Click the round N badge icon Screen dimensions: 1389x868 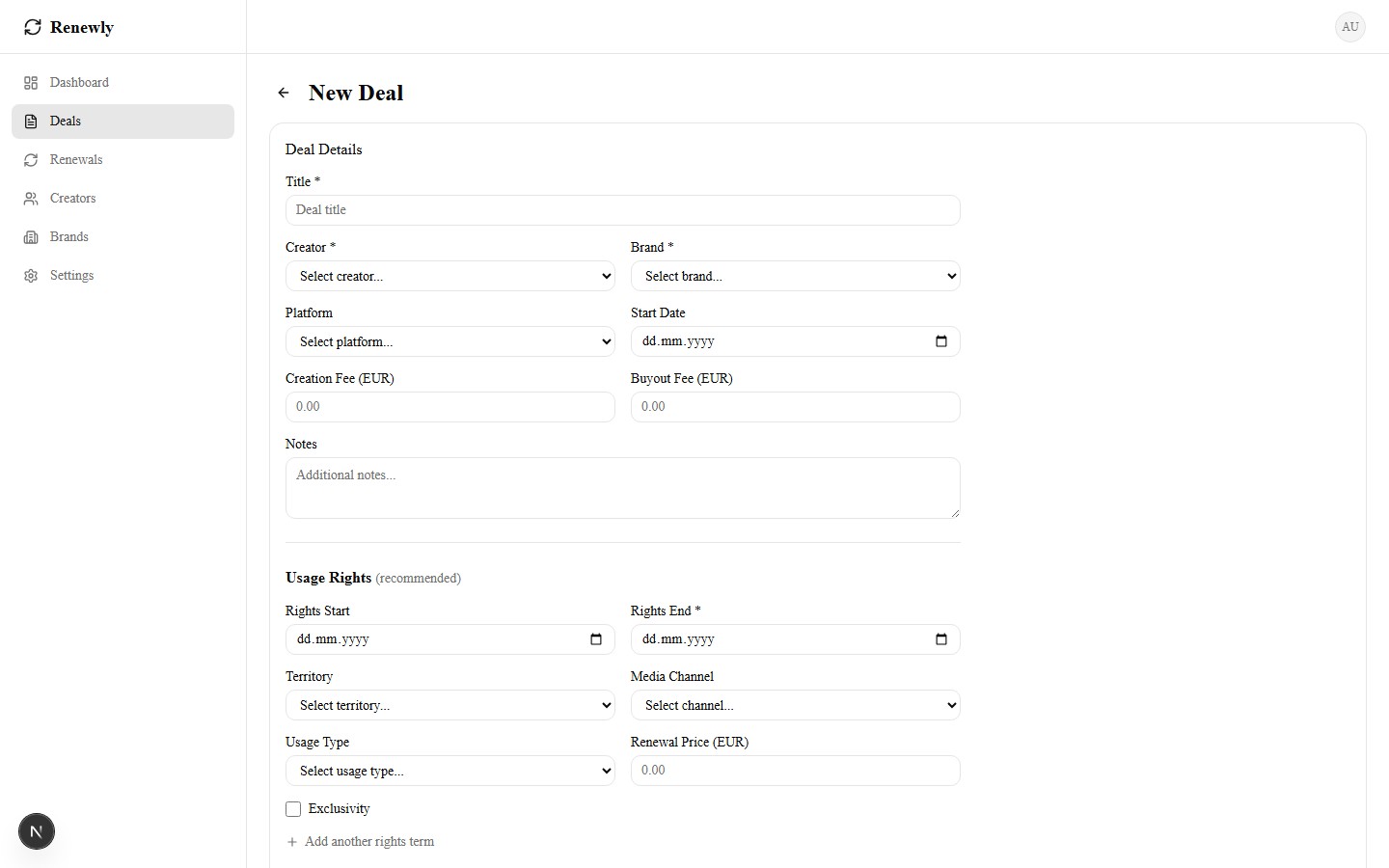[x=37, y=831]
